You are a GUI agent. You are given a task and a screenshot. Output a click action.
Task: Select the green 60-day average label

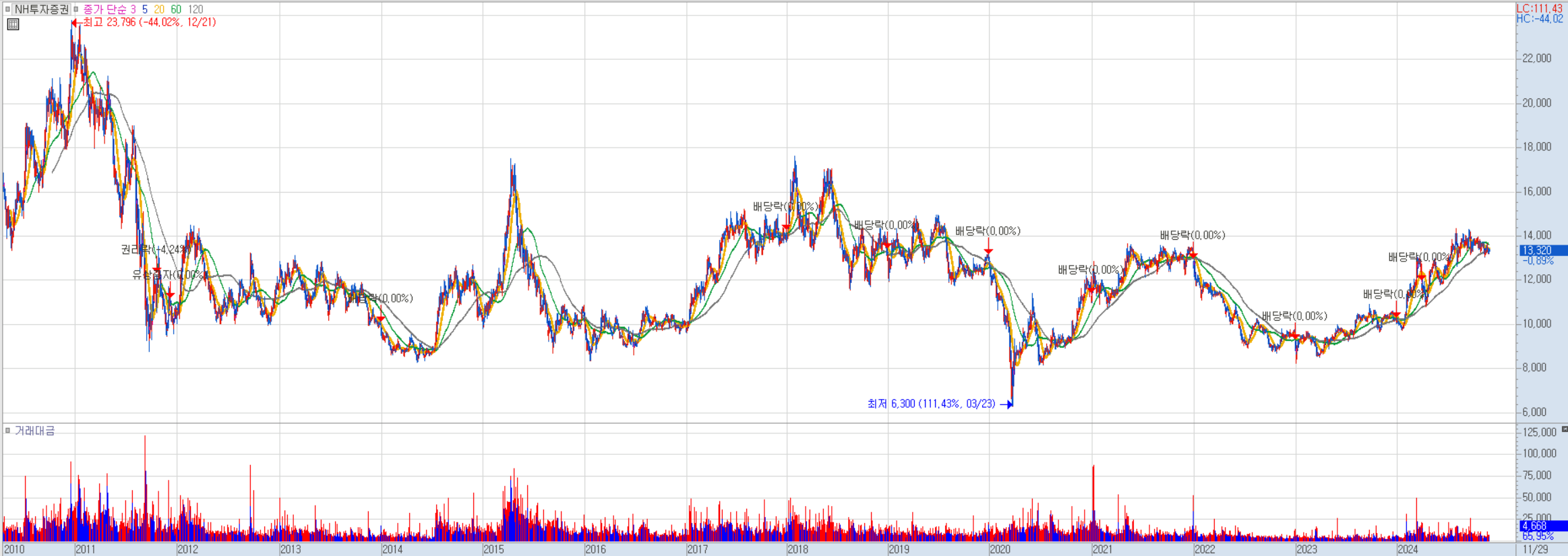(x=176, y=9)
